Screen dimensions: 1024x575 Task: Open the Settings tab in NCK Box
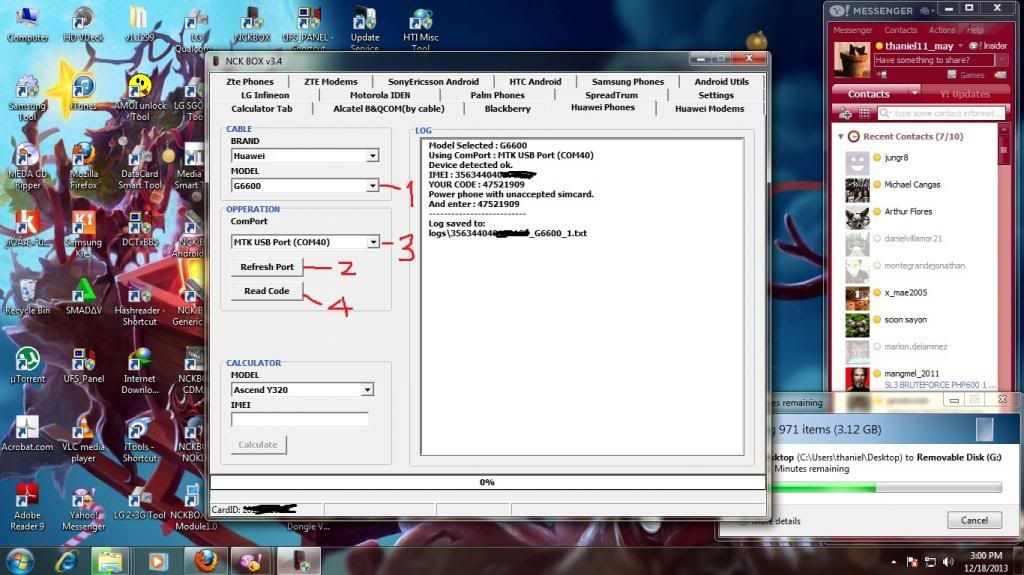[715, 95]
